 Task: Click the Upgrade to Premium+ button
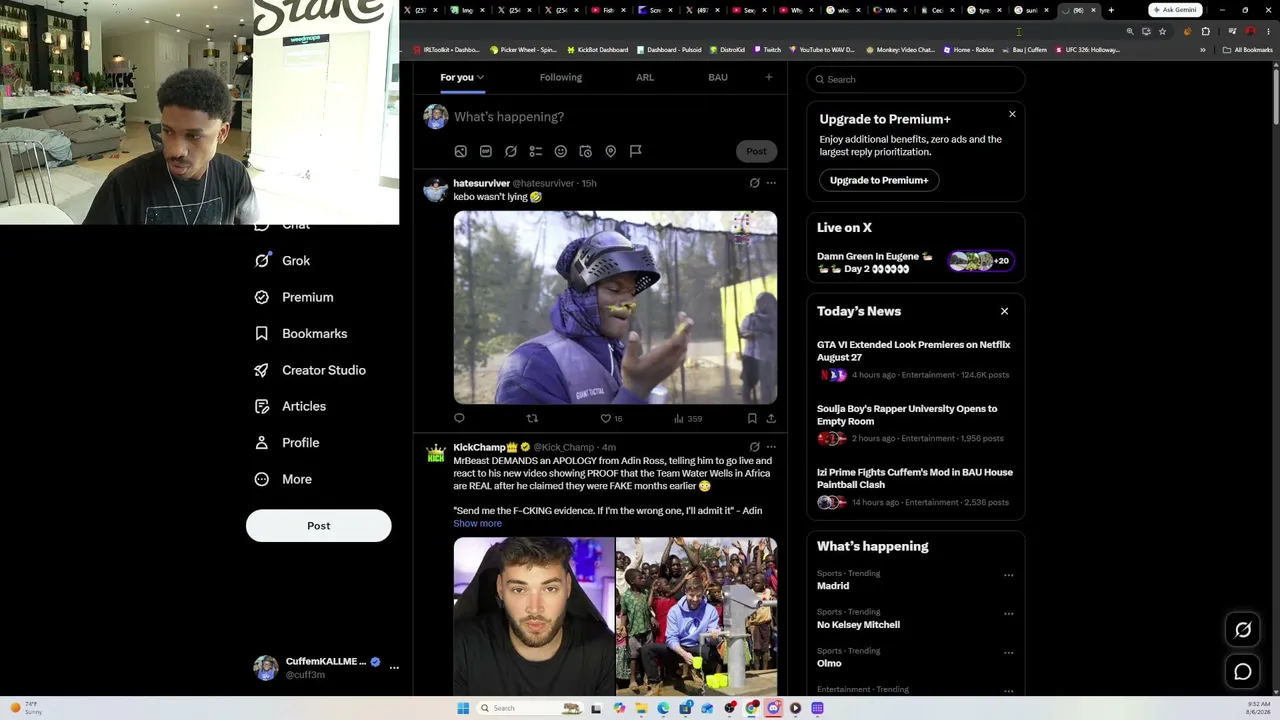879,180
